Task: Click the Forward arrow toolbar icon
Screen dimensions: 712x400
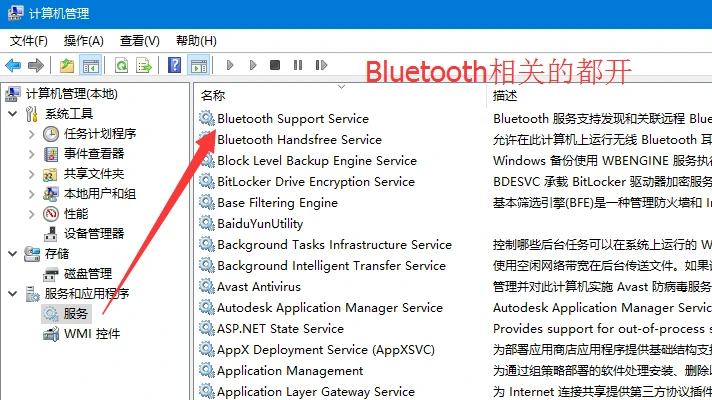Action: click(x=36, y=65)
